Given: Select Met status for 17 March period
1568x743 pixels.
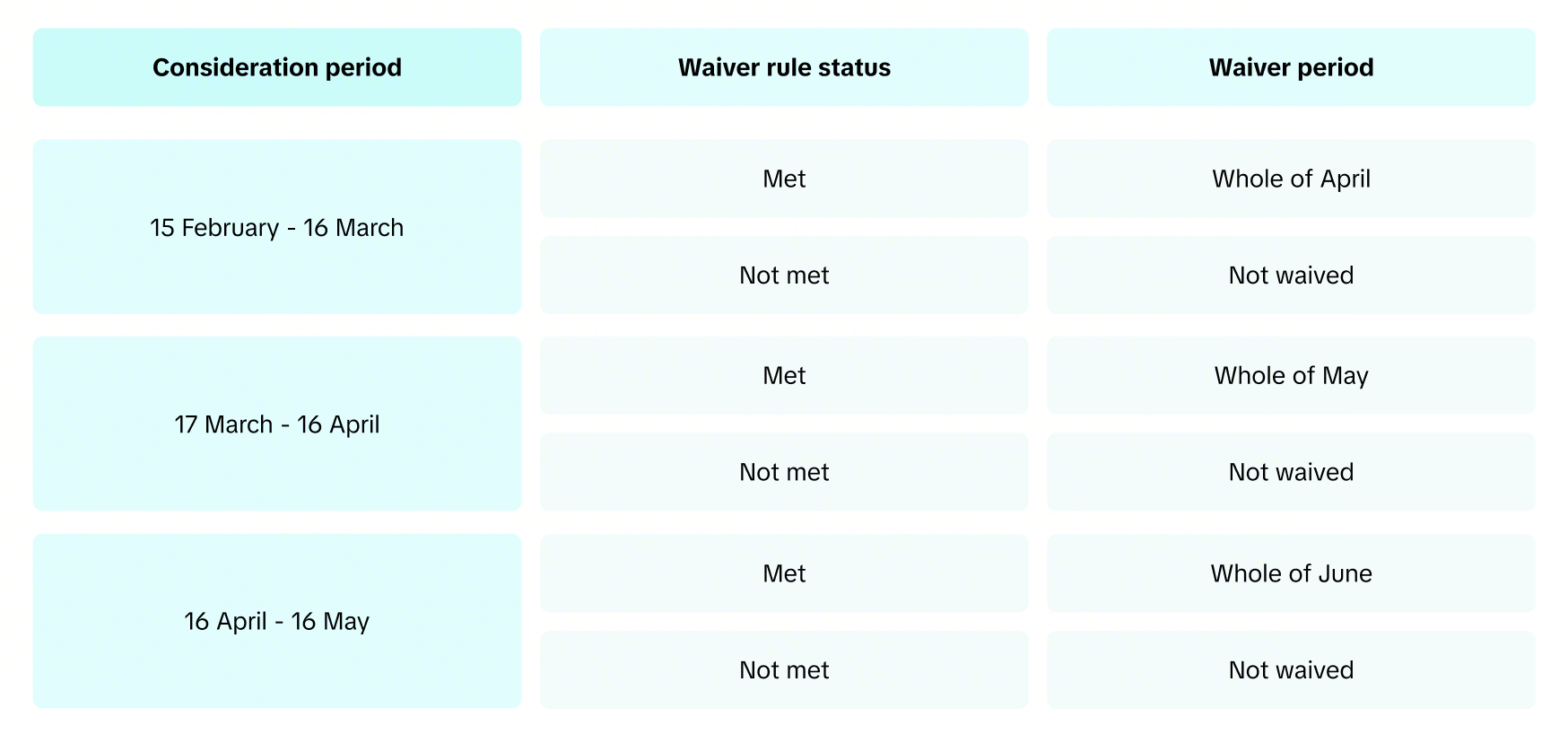Looking at the screenshot, I should click(x=784, y=375).
